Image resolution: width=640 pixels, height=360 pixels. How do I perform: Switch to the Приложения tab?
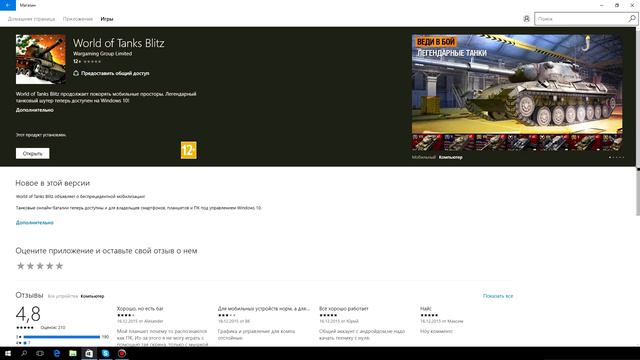[78, 19]
